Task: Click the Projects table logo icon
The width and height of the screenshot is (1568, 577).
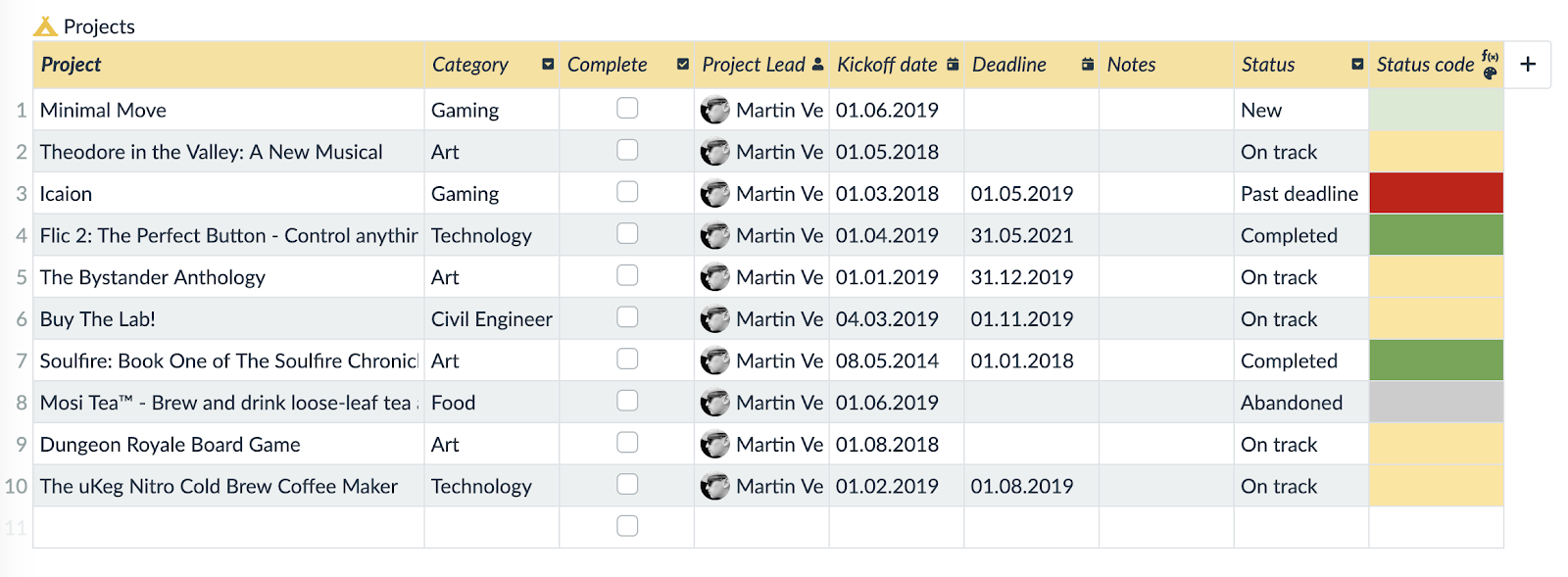Action: tap(45, 26)
